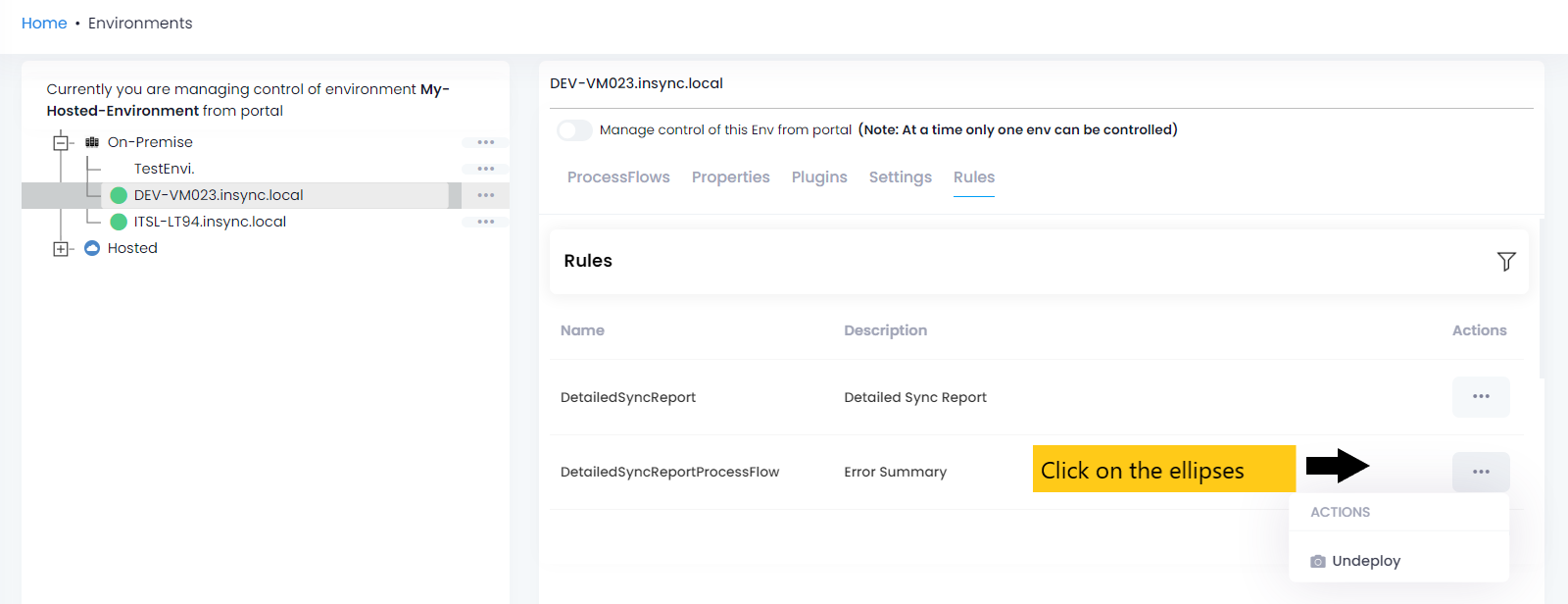Open ellipsis menu for TestEnvi. row
This screenshot has width=1568, height=604.
pos(485,169)
